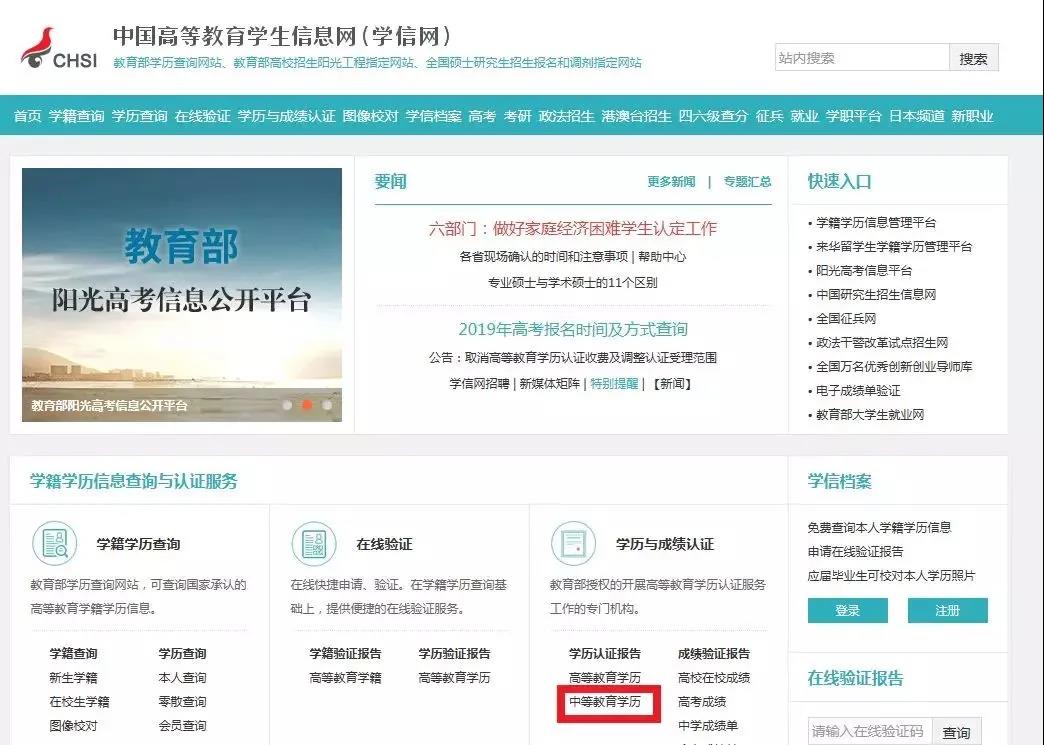This screenshot has height=745, width=1044.
Task: Click the 教育部阳光高考信息公开平台 banner image
Action: point(182,294)
